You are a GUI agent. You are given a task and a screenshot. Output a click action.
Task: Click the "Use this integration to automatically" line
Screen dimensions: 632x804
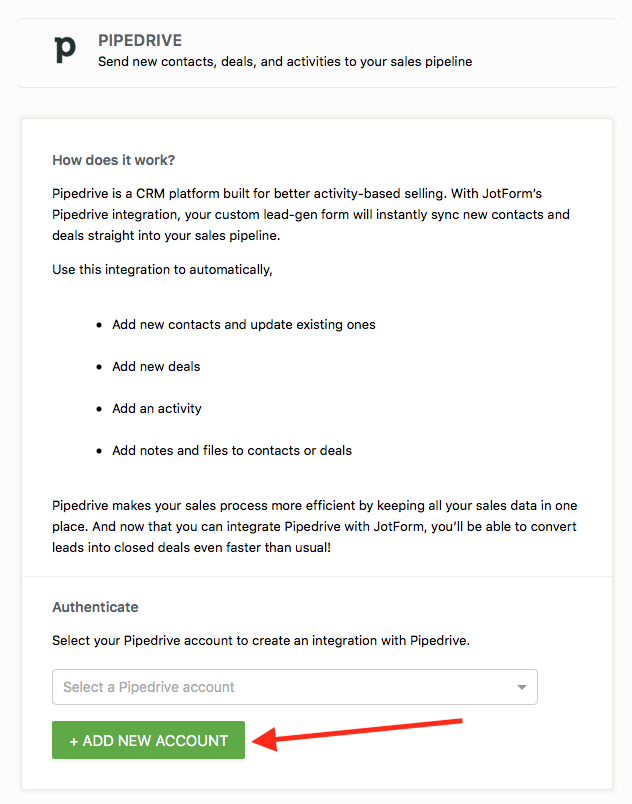tap(162, 270)
